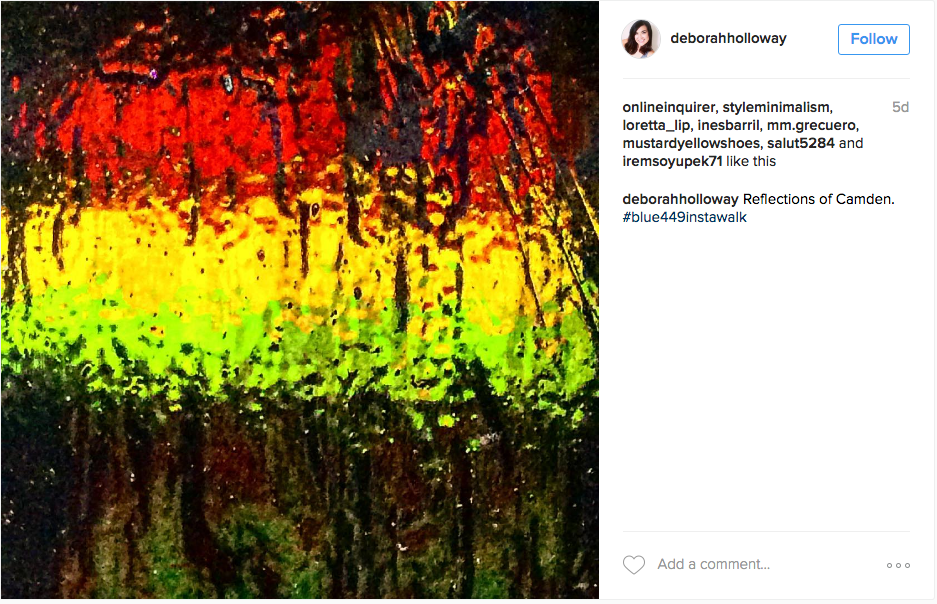Open loretta_lip's profile

(x=656, y=125)
